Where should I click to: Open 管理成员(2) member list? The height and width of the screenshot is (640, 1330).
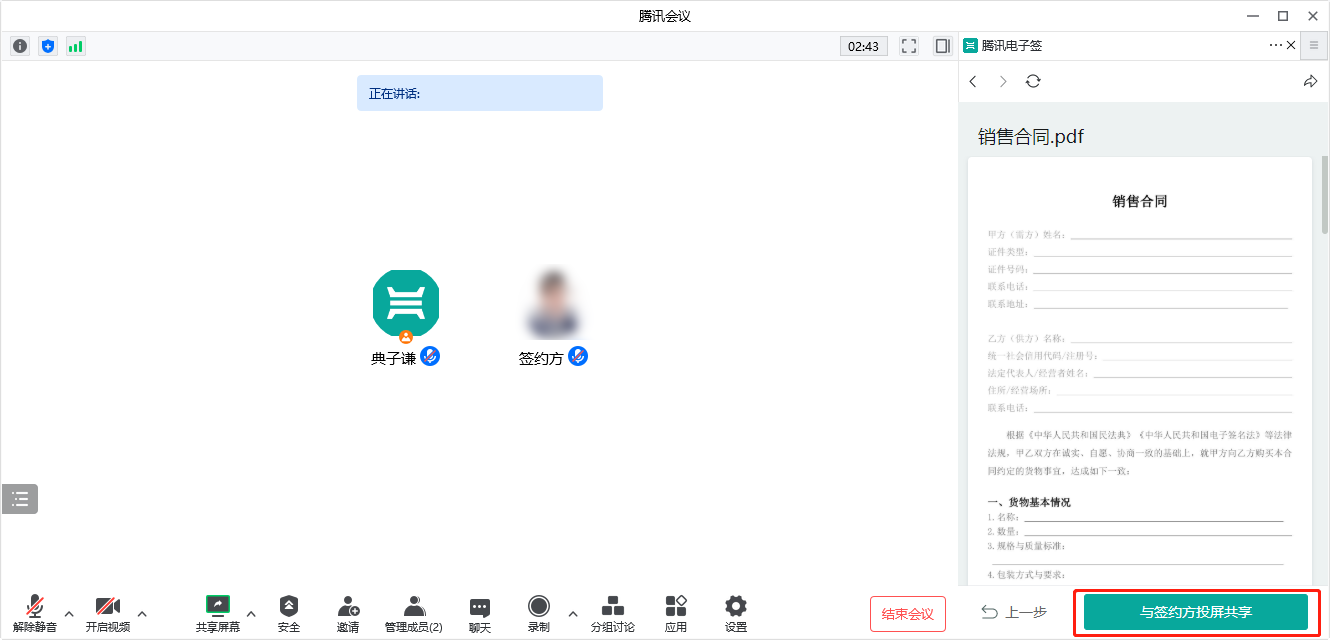[414, 613]
